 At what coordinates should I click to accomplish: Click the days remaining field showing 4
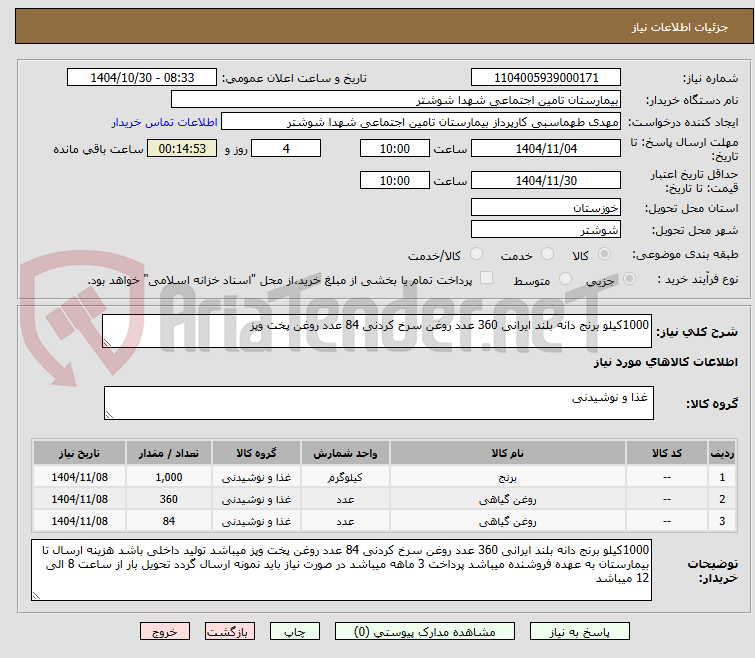pos(286,148)
